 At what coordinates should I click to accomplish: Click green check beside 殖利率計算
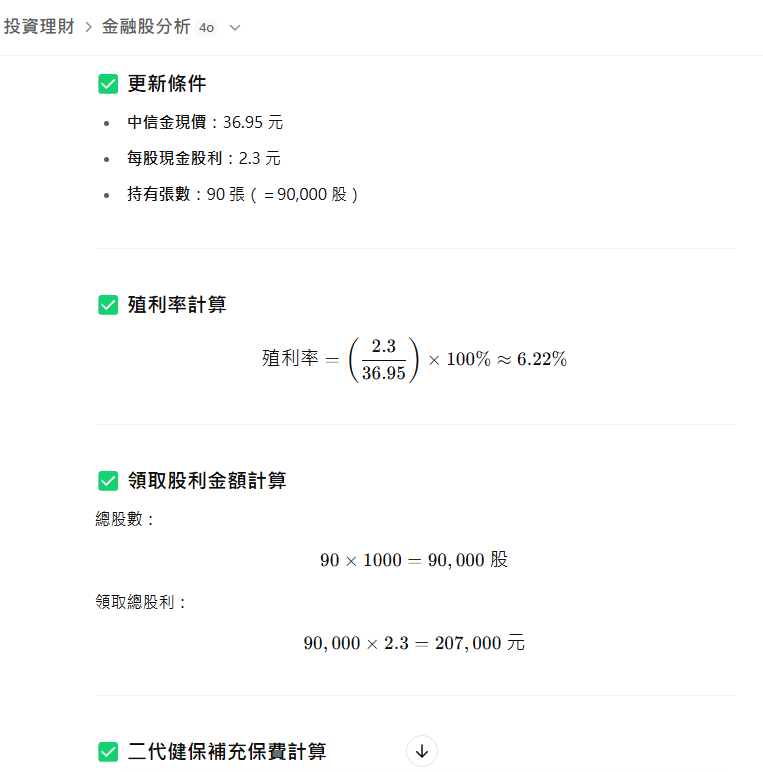(x=108, y=305)
